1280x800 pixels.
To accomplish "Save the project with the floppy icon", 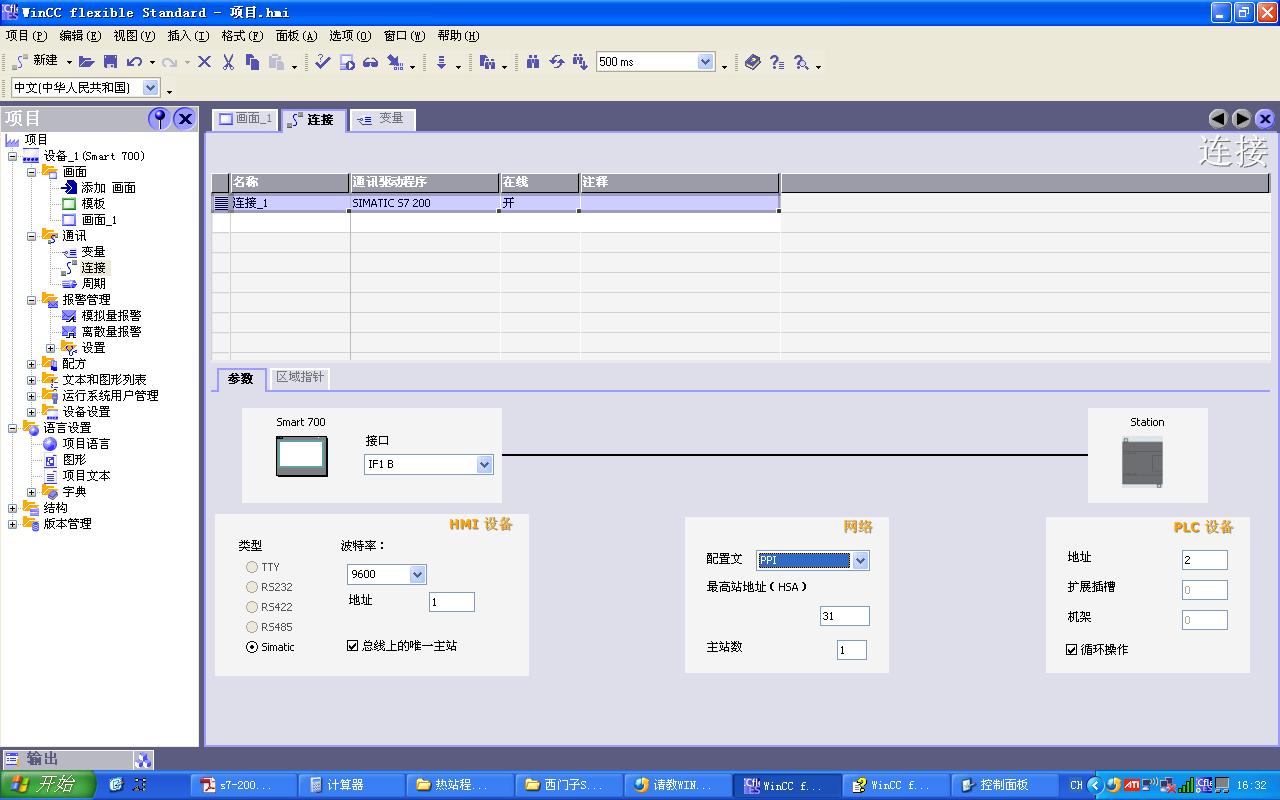I will click(111, 62).
